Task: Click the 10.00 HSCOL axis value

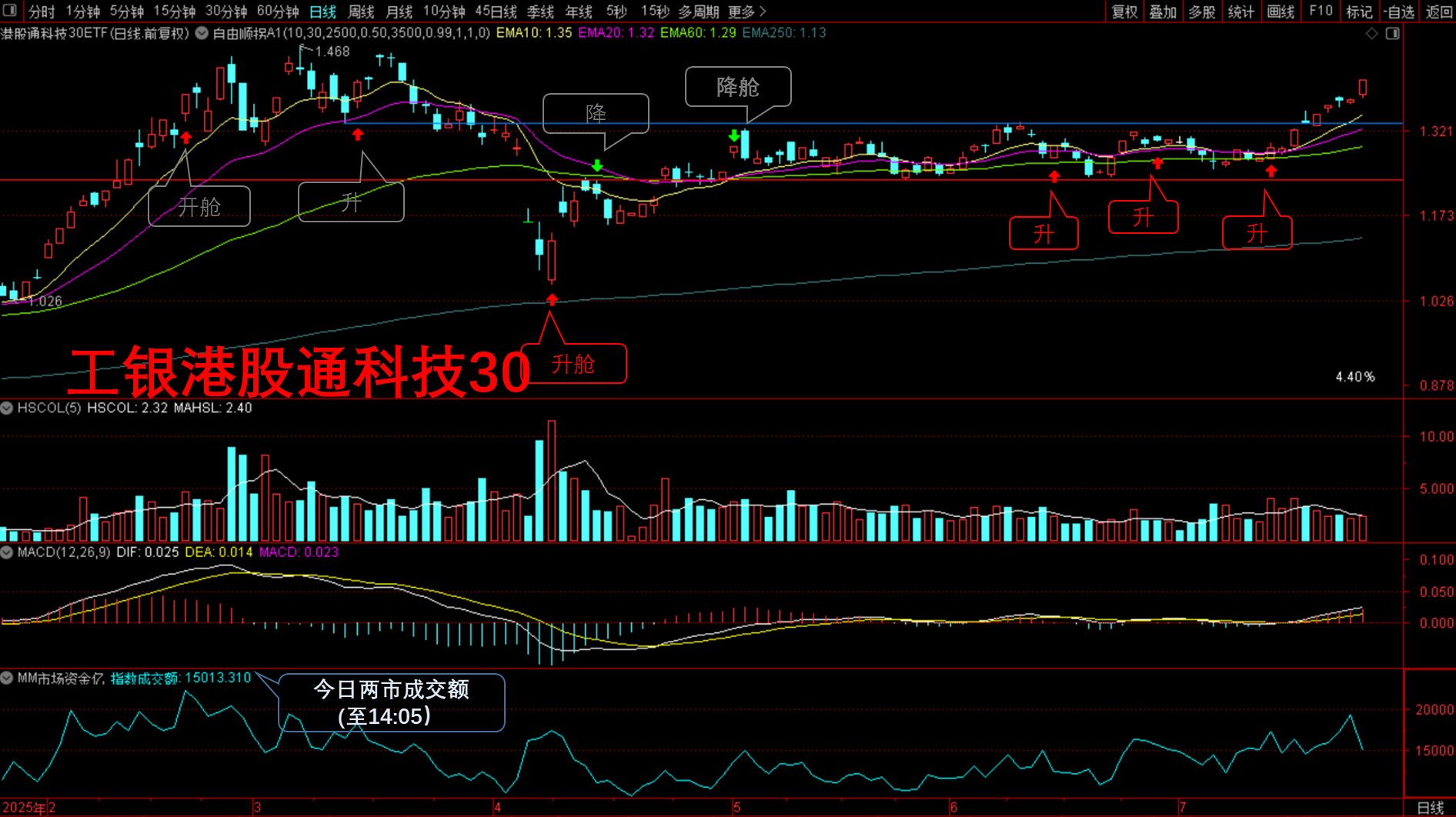Action: pos(1436,436)
